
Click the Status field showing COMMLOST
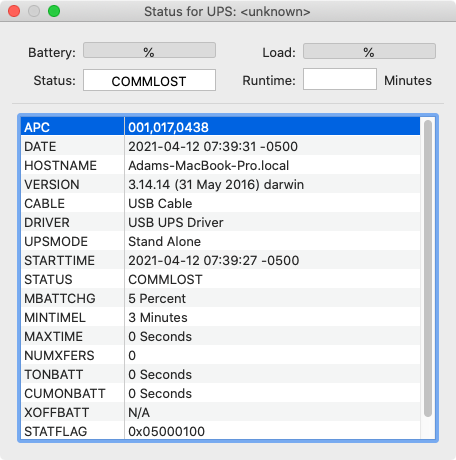(149, 80)
